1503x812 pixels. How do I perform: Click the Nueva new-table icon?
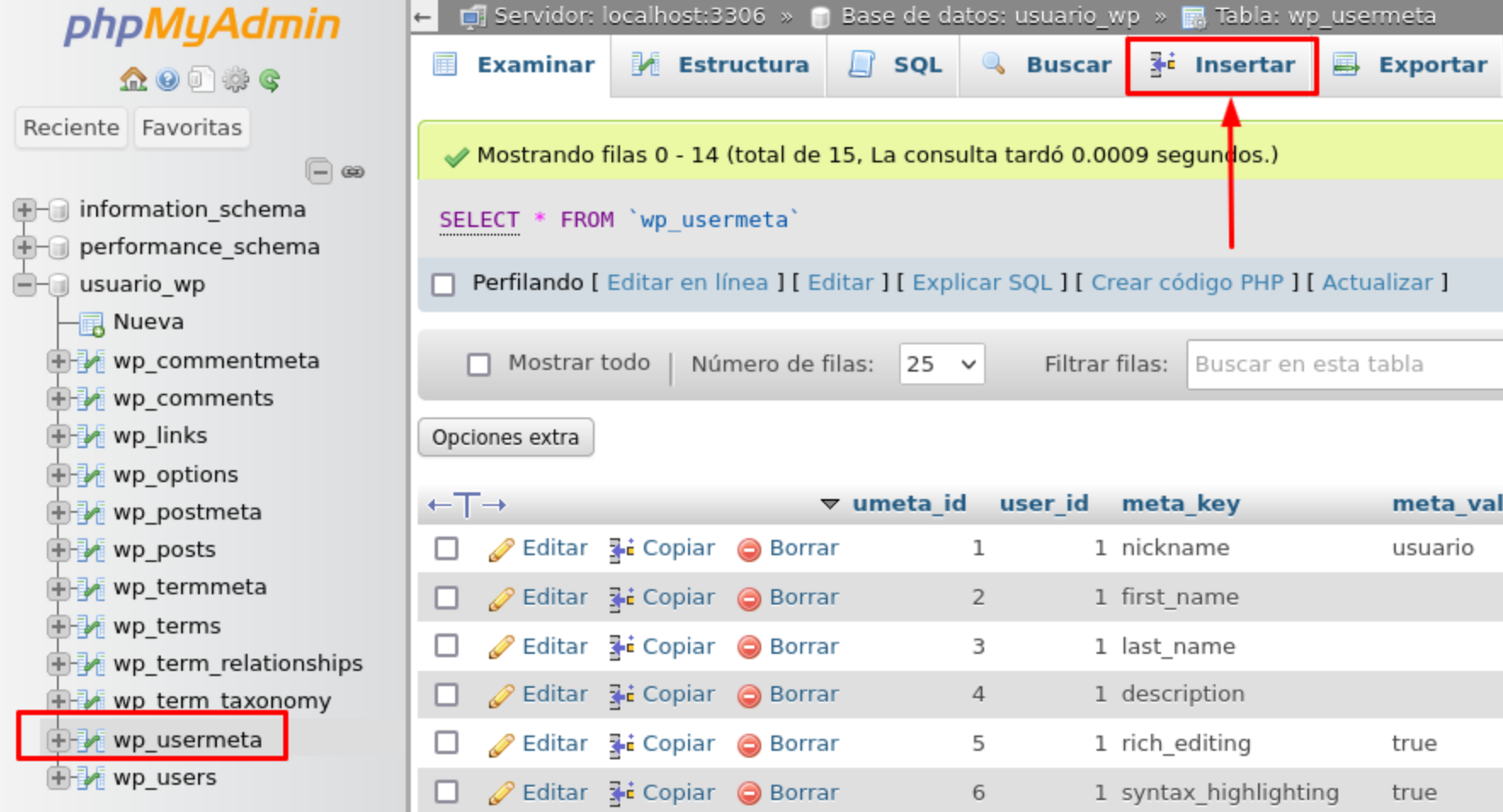[x=91, y=323]
